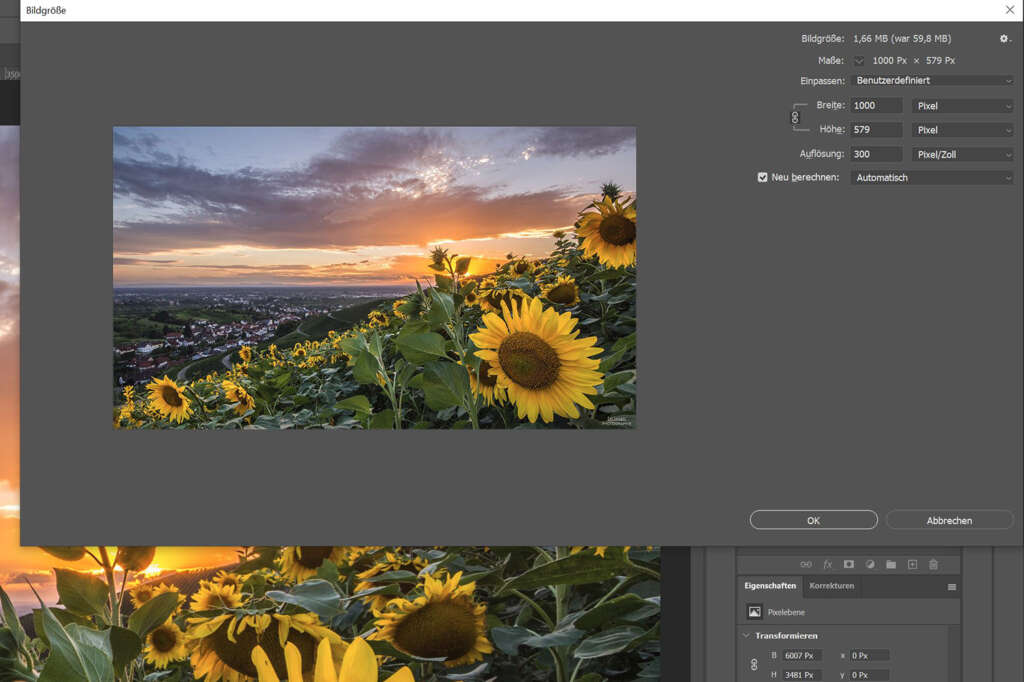Delete the layer with the trash icon
The width and height of the screenshot is (1024, 682).
coord(933,563)
